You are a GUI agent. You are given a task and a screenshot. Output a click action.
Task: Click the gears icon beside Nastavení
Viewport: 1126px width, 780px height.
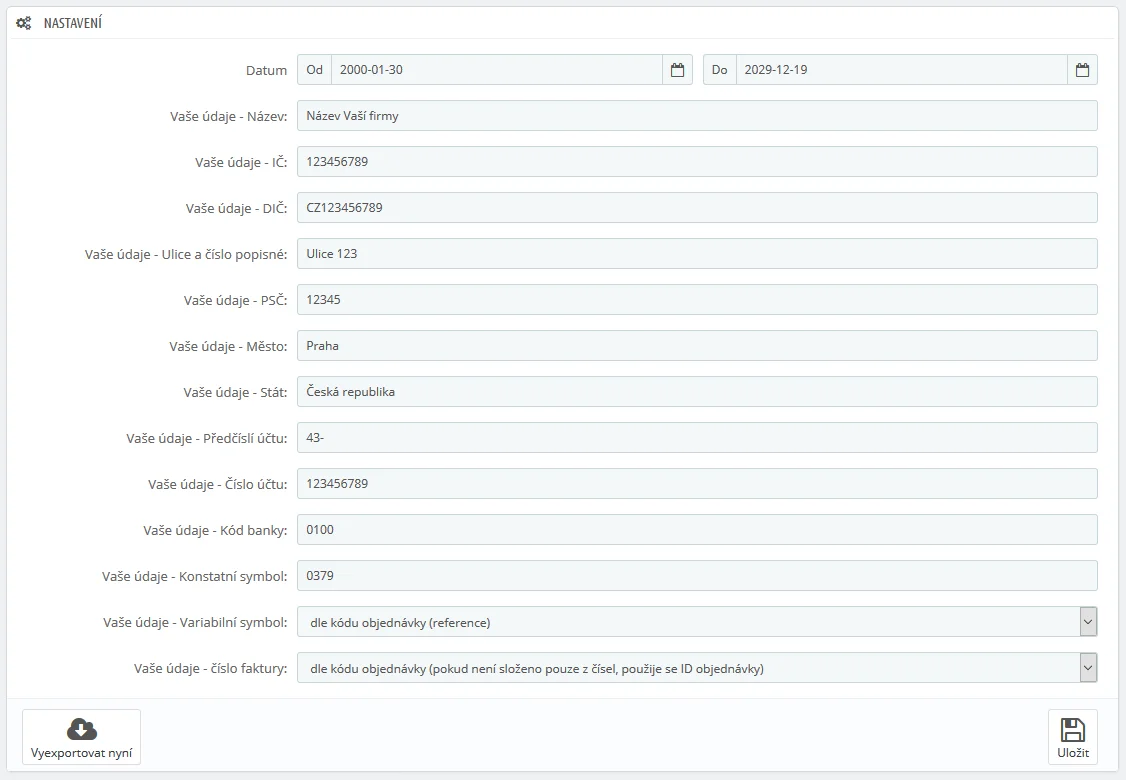[24, 23]
